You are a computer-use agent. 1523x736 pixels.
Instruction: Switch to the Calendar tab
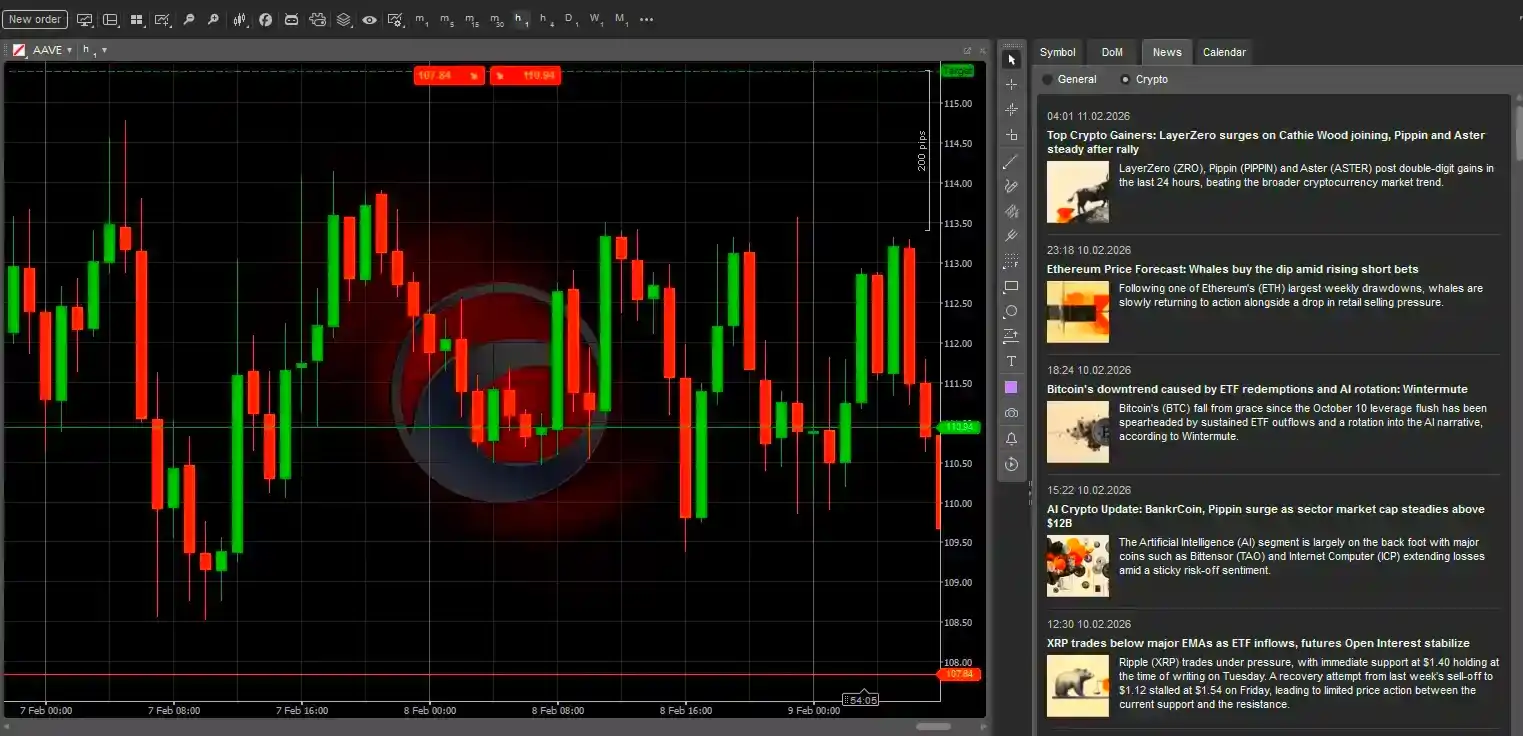click(x=1224, y=52)
